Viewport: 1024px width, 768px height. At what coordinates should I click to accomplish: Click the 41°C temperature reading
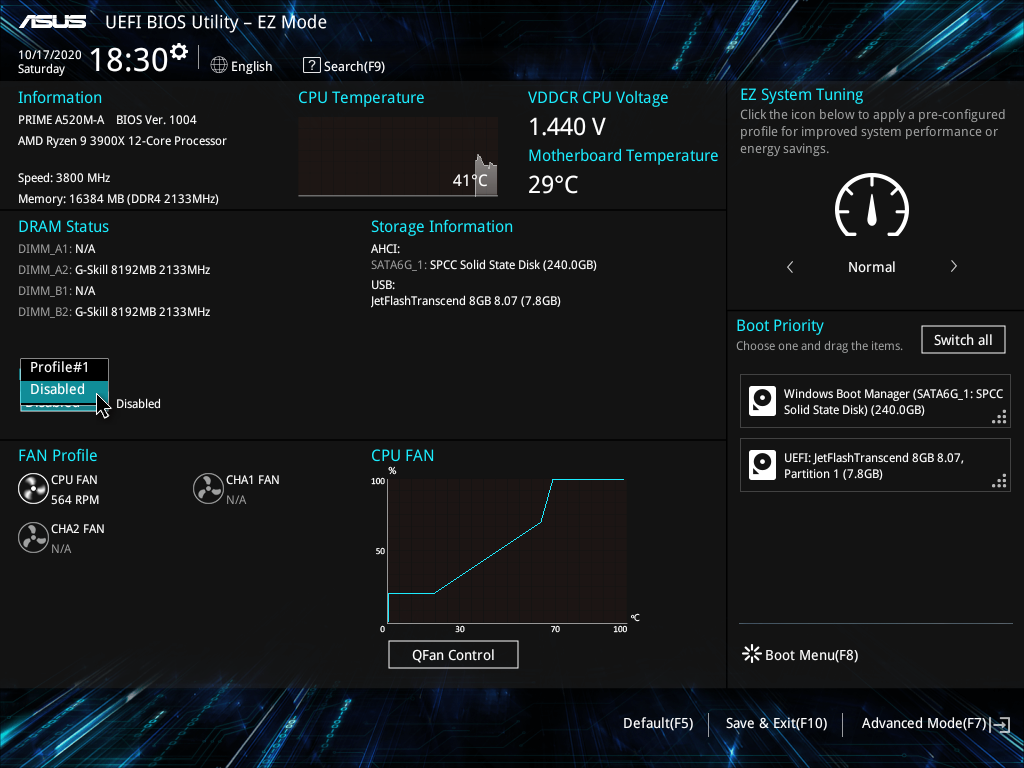[x=470, y=180]
